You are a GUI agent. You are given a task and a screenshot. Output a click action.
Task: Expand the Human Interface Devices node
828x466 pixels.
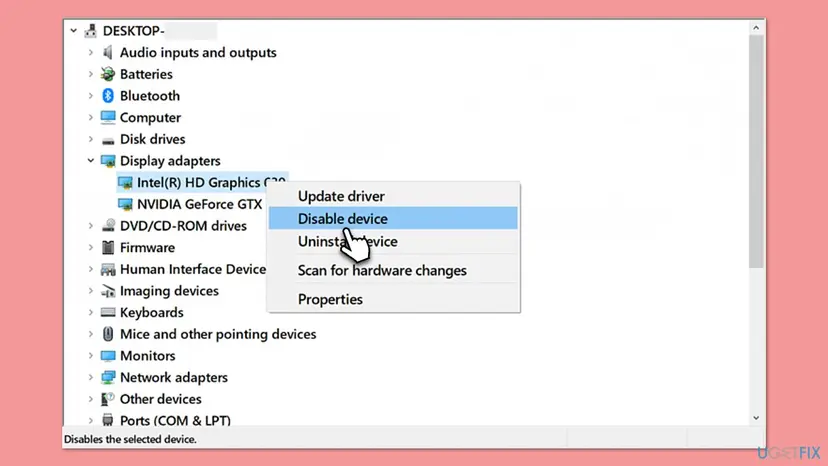click(91, 269)
